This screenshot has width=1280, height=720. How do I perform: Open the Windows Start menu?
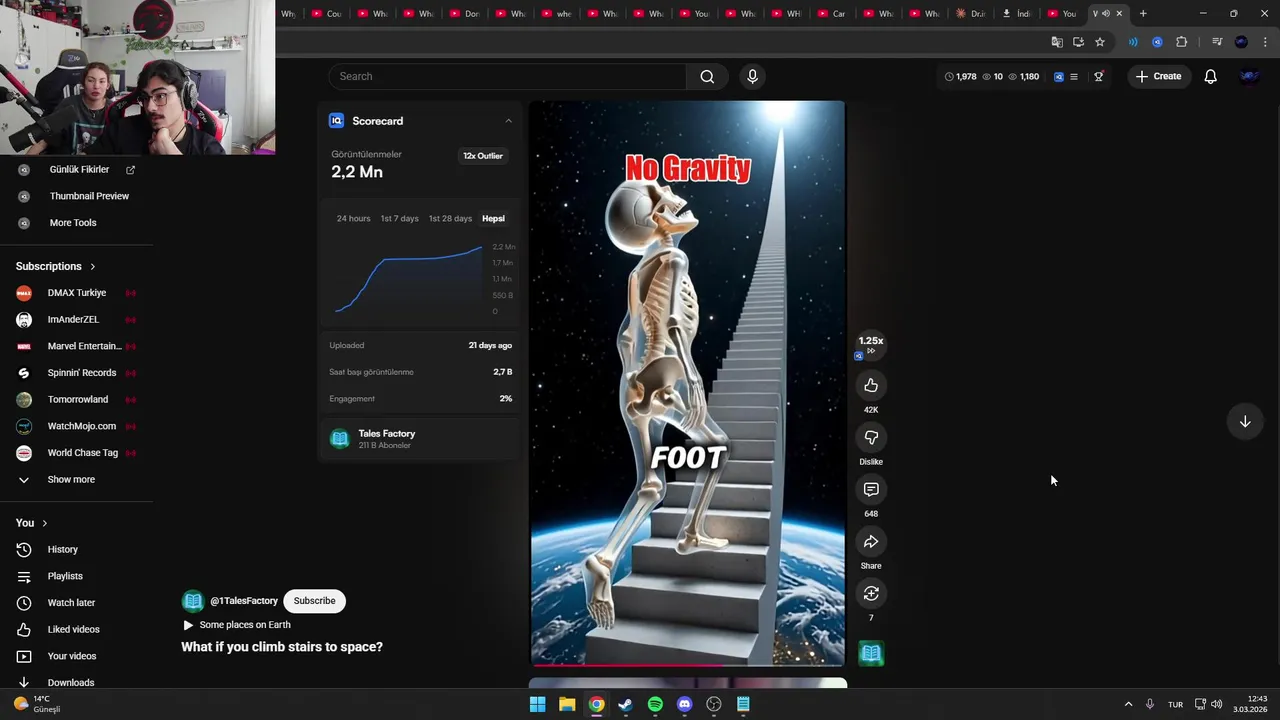click(x=537, y=704)
